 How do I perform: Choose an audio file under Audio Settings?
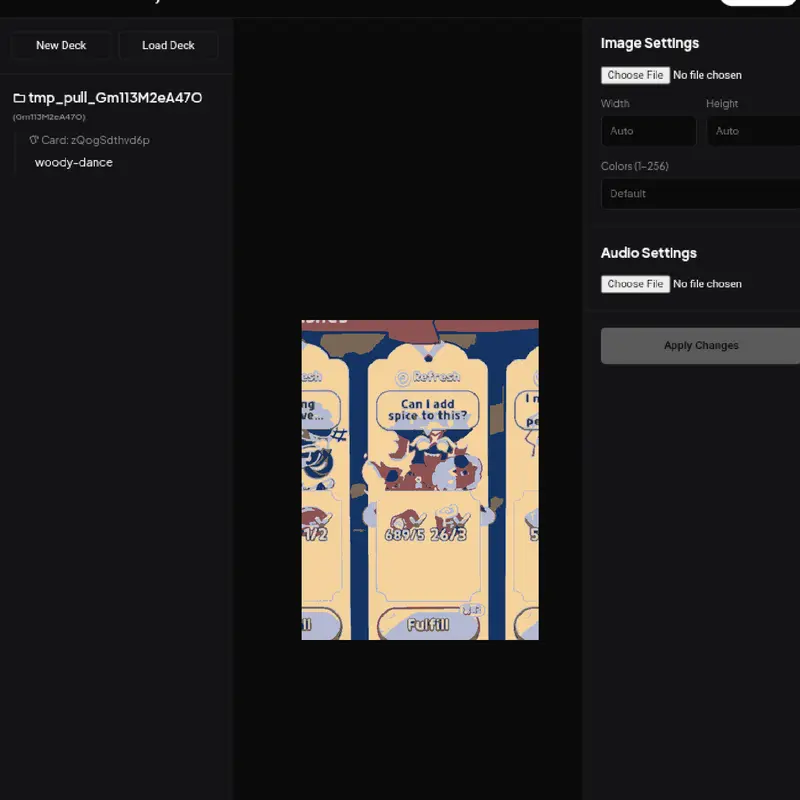click(x=635, y=284)
